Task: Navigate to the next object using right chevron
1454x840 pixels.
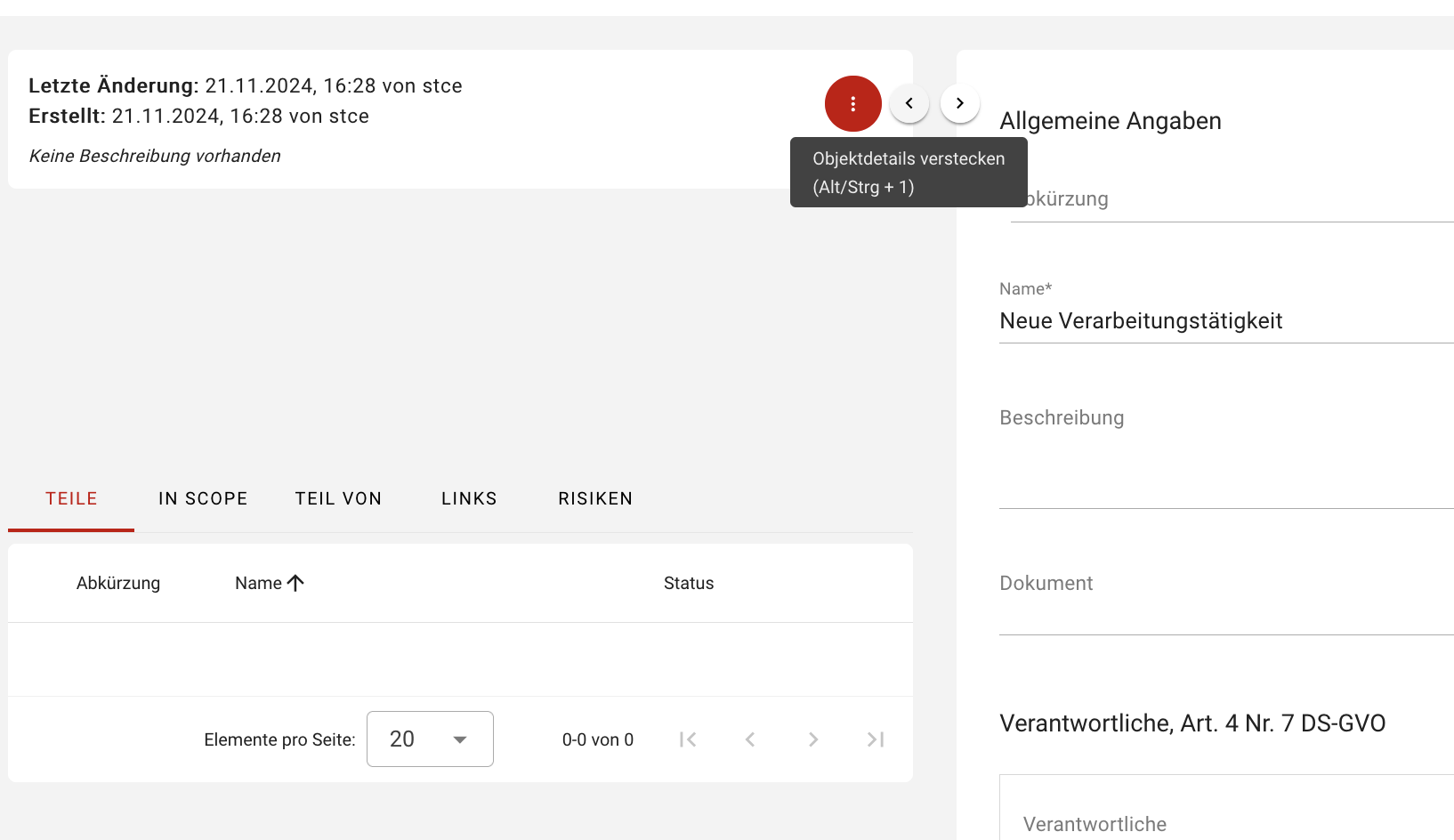Action: (959, 102)
